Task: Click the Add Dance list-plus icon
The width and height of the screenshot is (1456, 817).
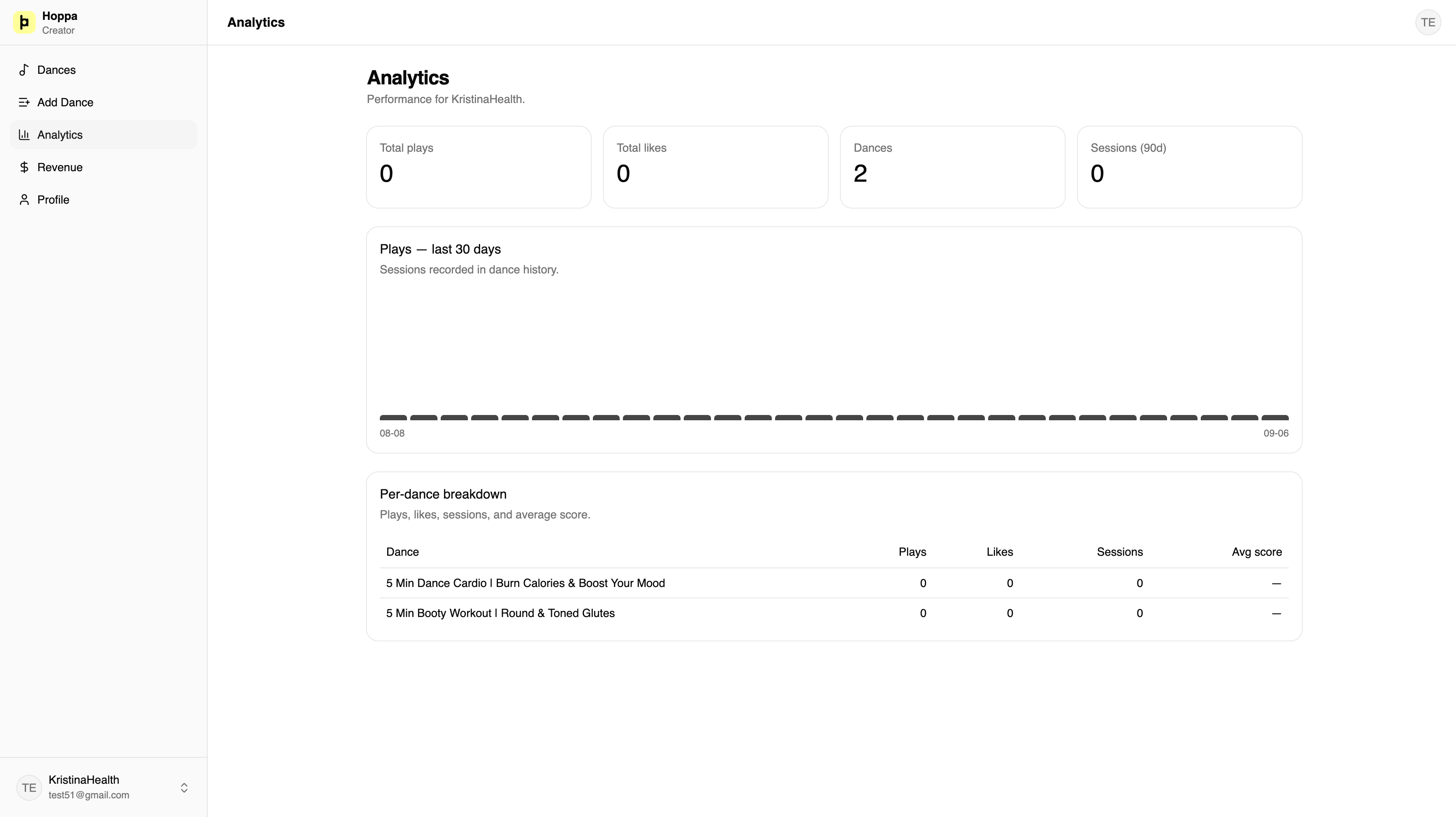Action: click(24, 102)
